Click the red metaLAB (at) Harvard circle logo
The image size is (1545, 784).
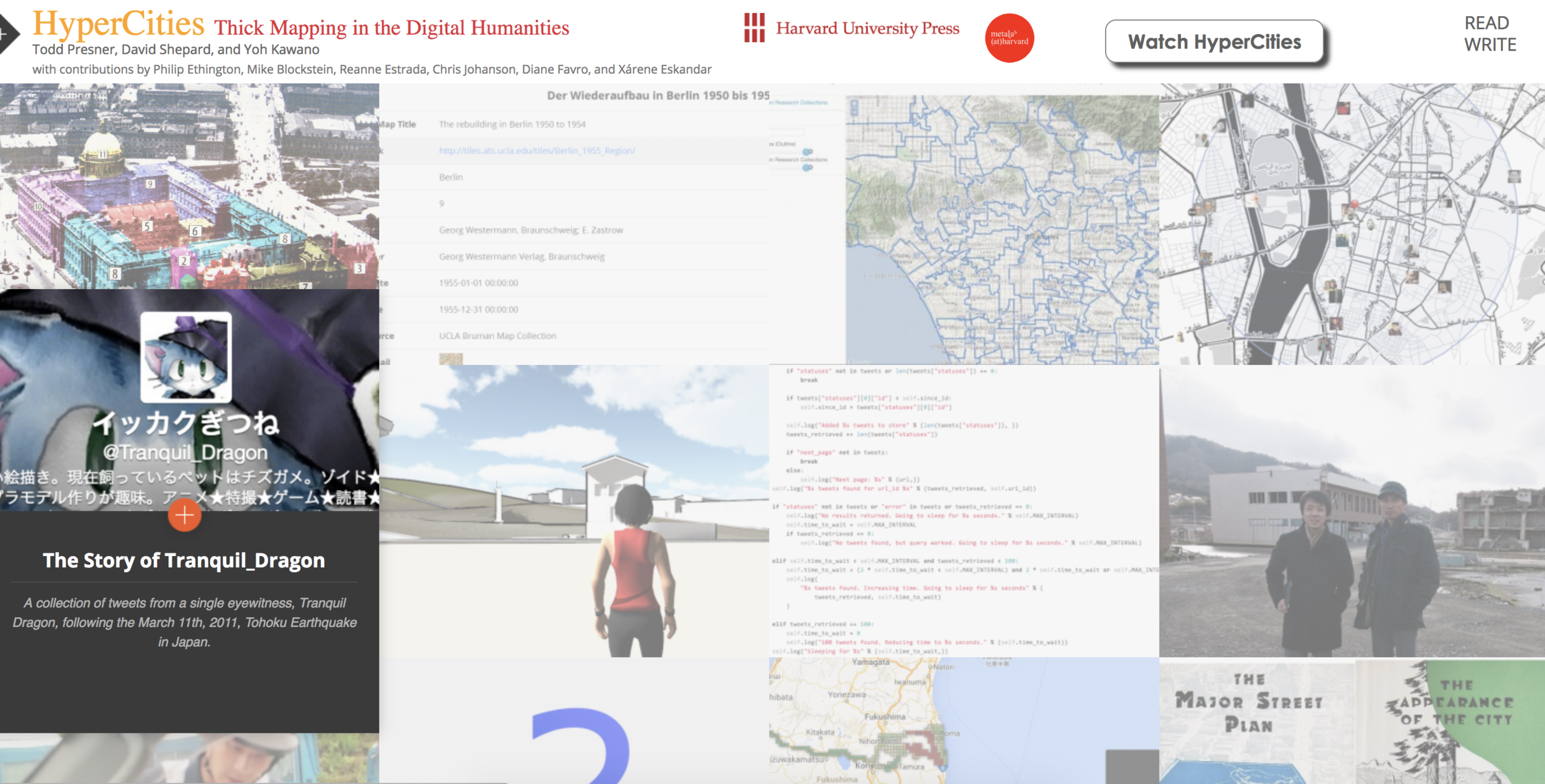1009,38
